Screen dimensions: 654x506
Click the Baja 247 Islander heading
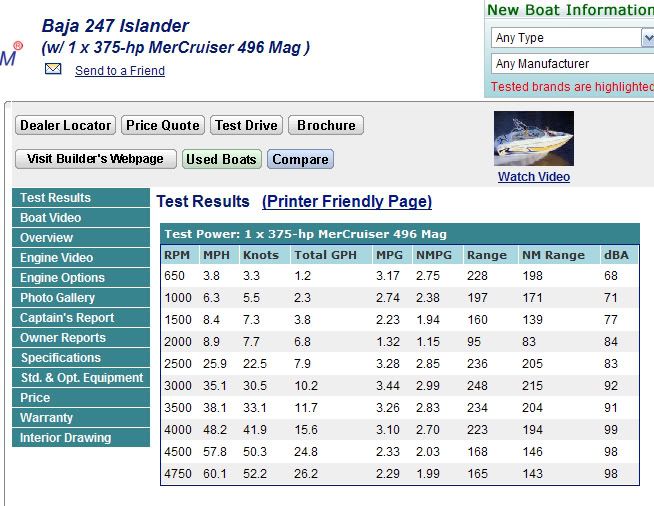click(115, 26)
